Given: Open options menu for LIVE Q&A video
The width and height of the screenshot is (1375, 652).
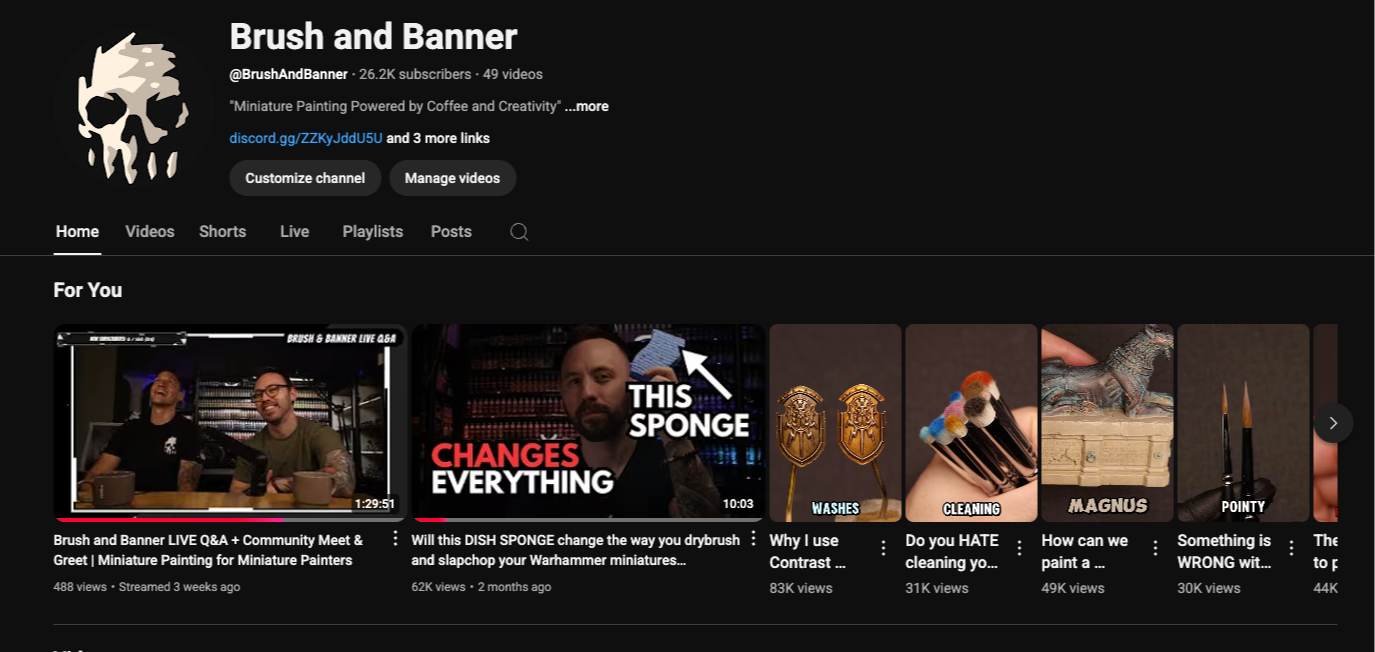Looking at the screenshot, I should [x=395, y=539].
